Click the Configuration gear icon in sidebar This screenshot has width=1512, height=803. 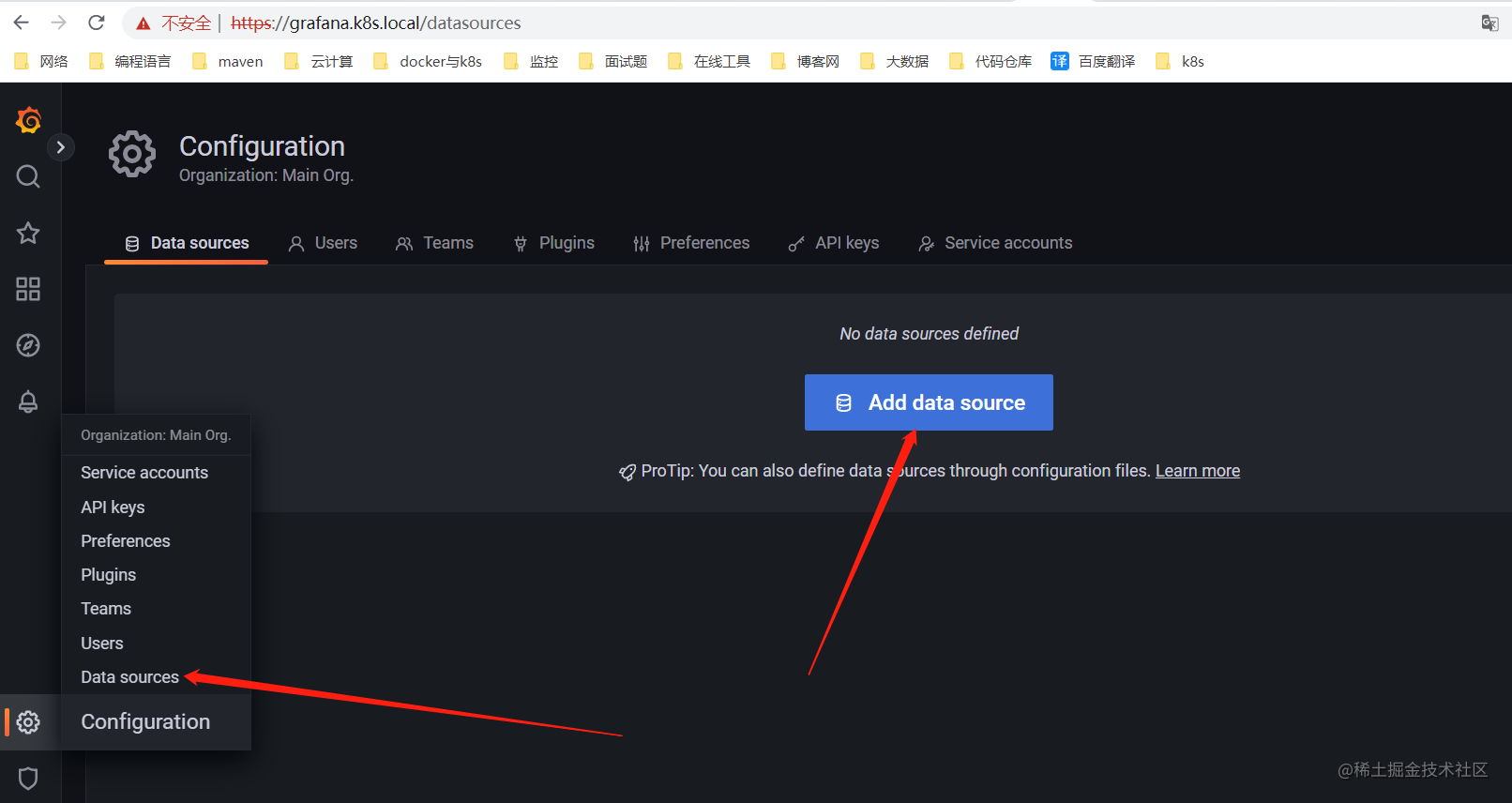28,721
